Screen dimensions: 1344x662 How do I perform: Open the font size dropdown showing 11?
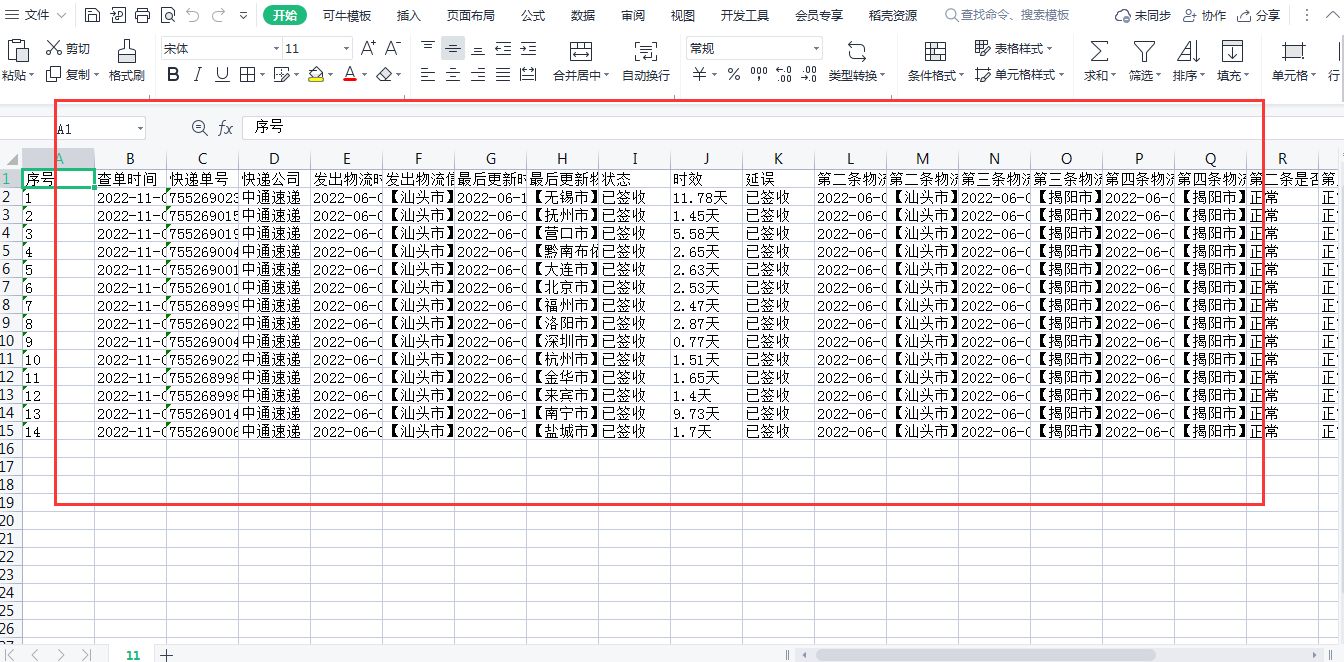tap(346, 48)
